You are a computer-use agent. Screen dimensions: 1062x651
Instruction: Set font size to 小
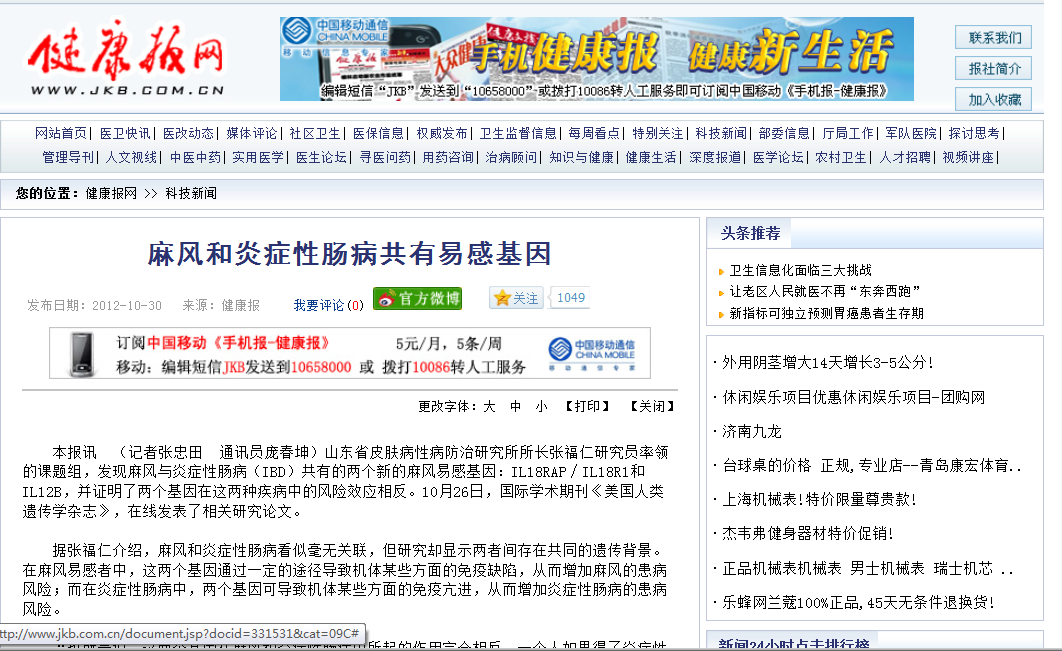(x=541, y=407)
